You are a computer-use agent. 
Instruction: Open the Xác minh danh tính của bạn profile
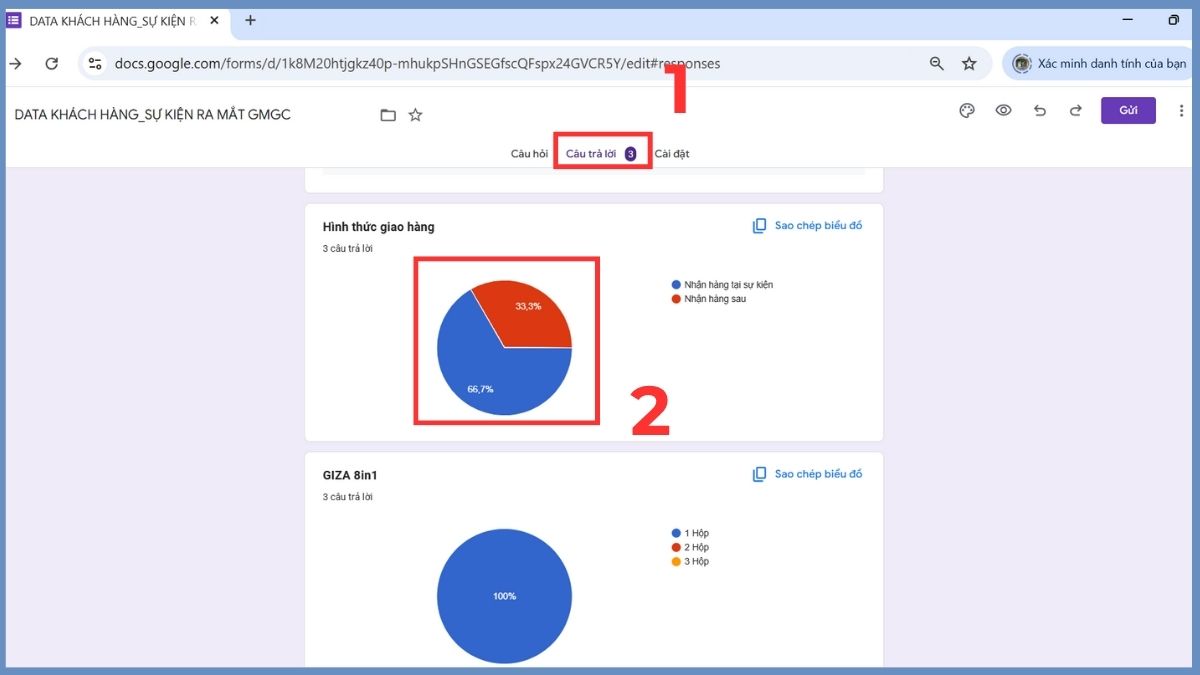point(1097,63)
